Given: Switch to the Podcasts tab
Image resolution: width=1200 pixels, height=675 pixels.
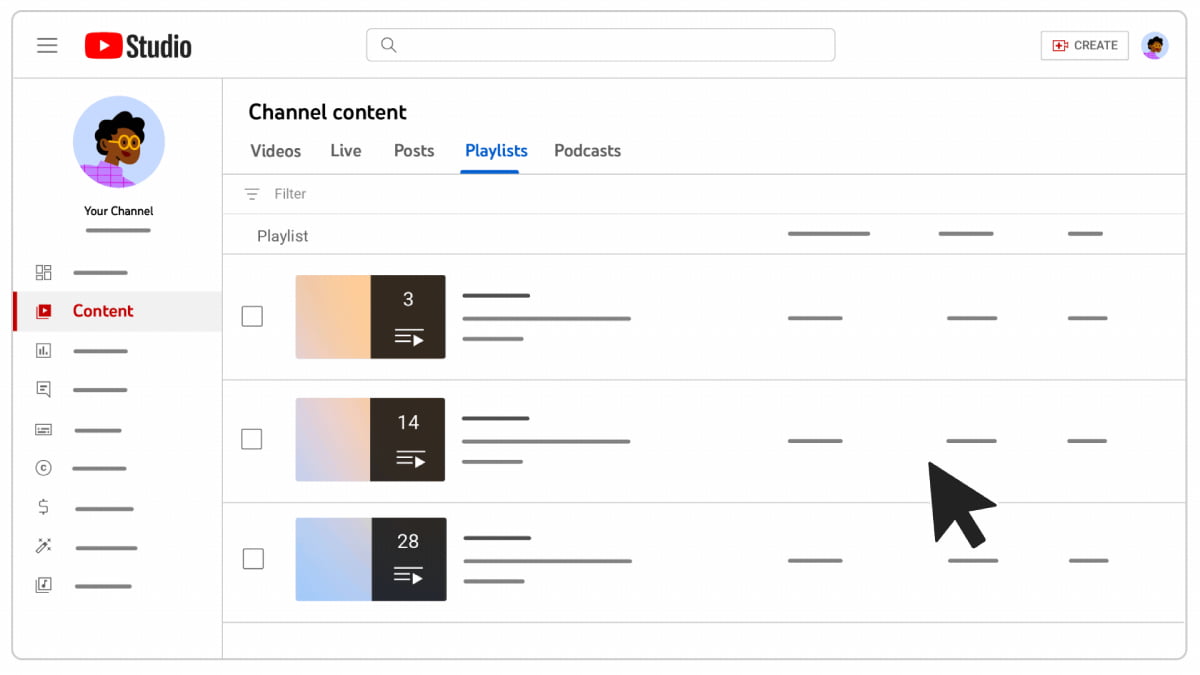Looking at the screenshot, I should (587, 151).
